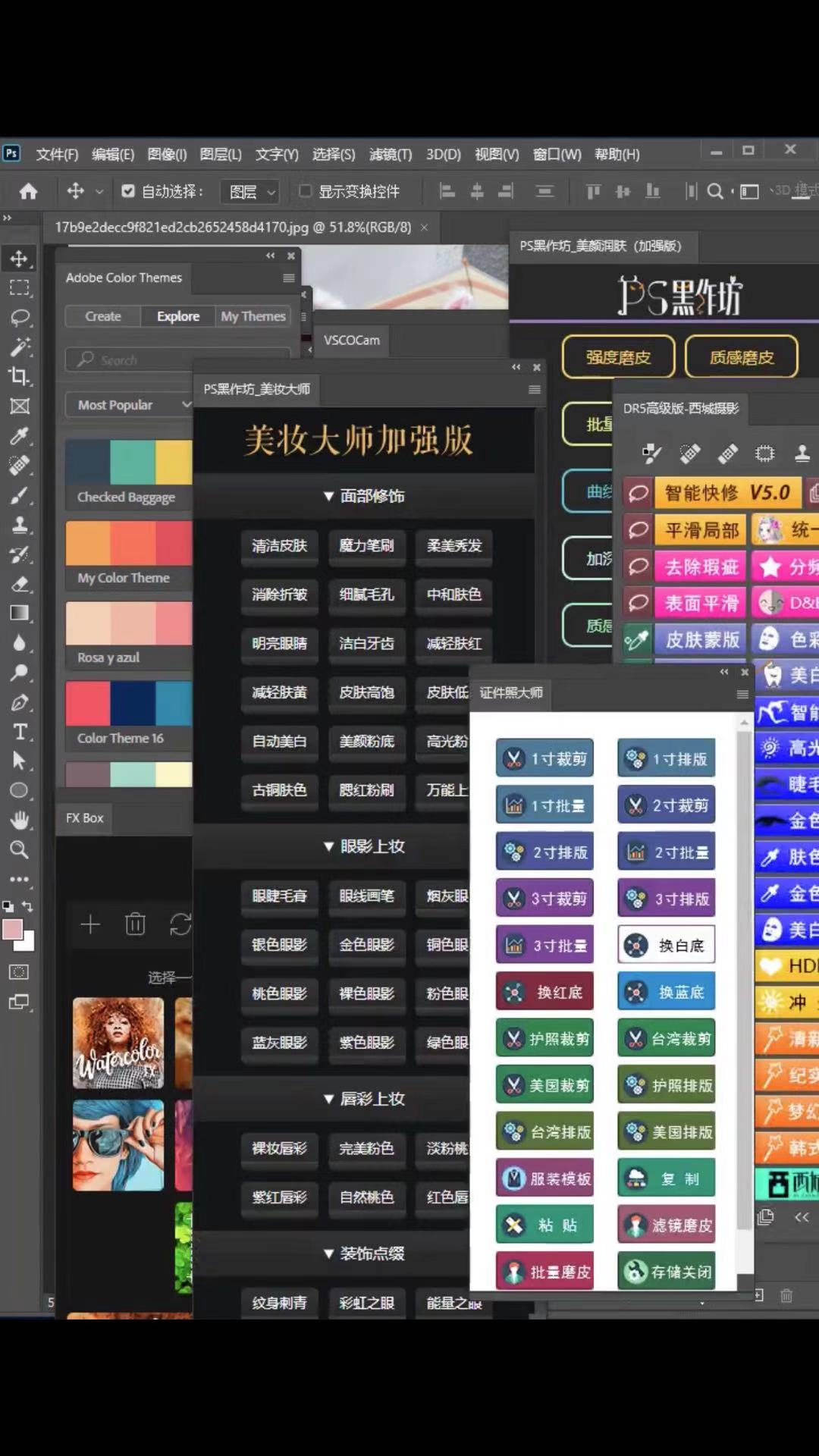Select the Path Selection tool
This screenshot has width=819, height=1456.
[x=20, y=761]
